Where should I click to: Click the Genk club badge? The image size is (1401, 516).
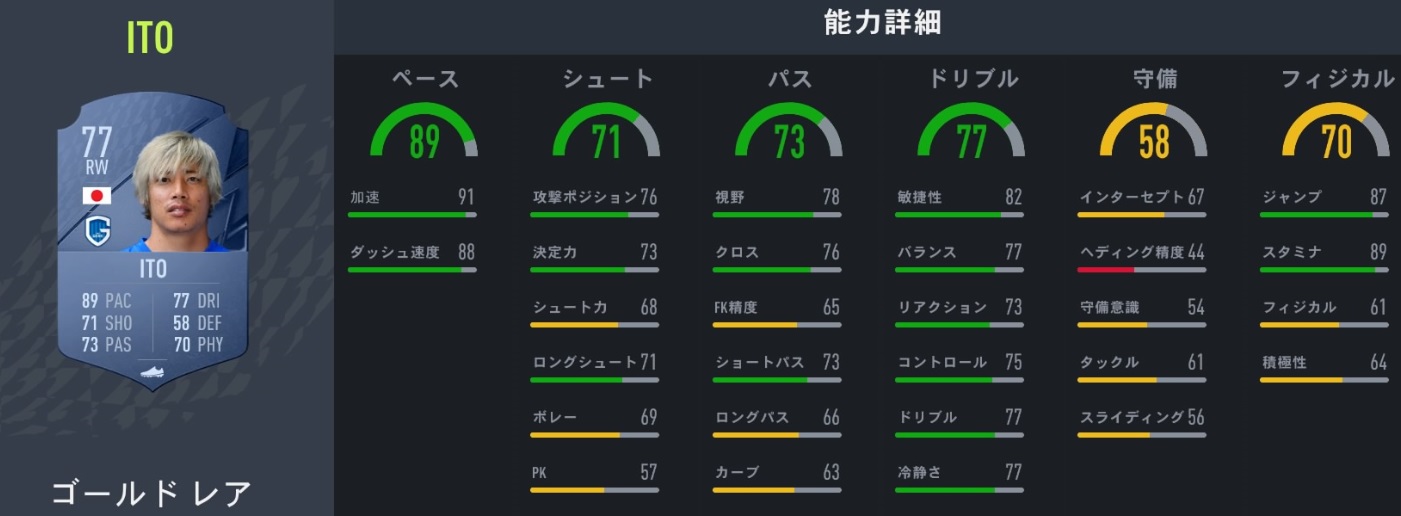coord(97,231)
